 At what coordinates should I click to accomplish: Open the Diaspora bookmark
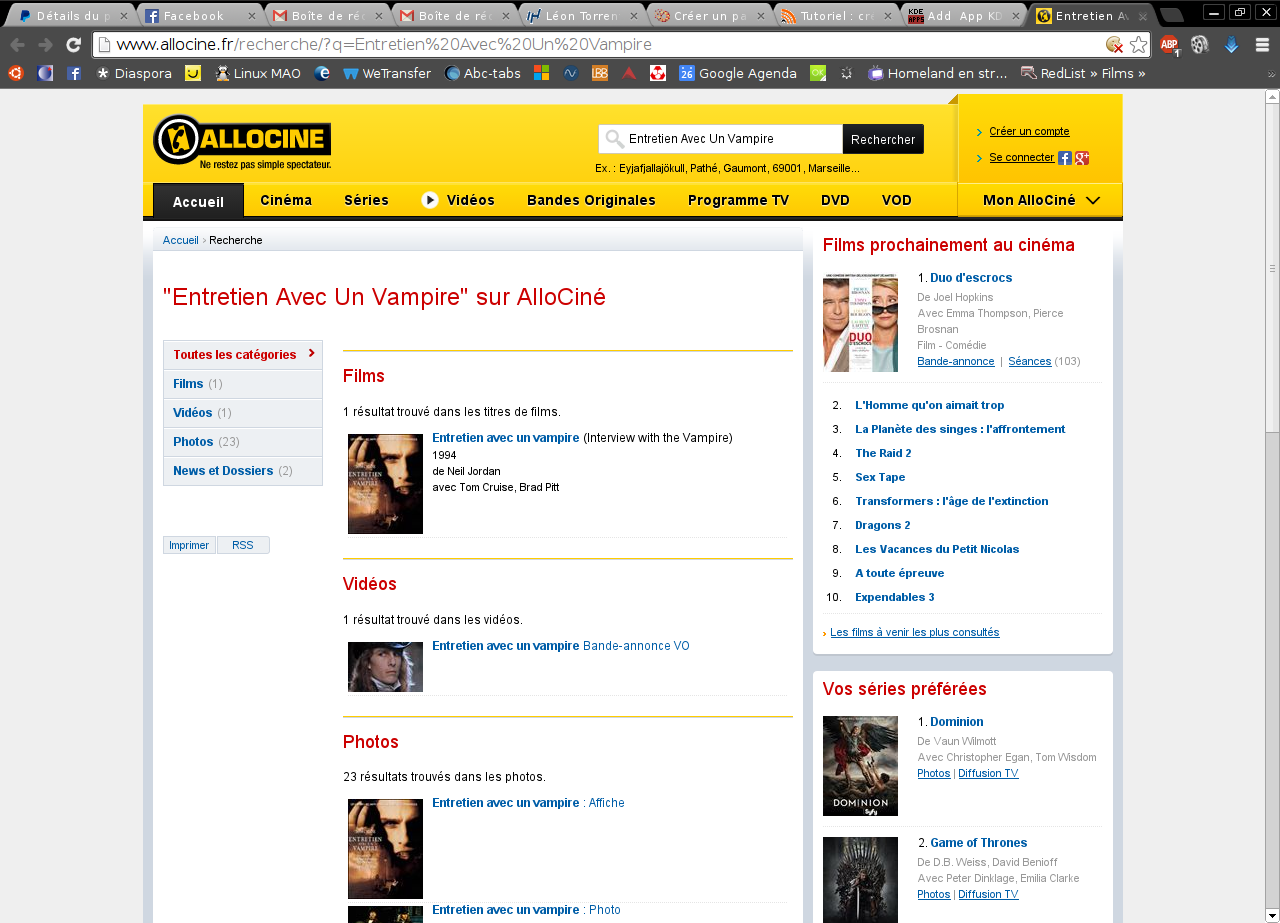[133, 73]
